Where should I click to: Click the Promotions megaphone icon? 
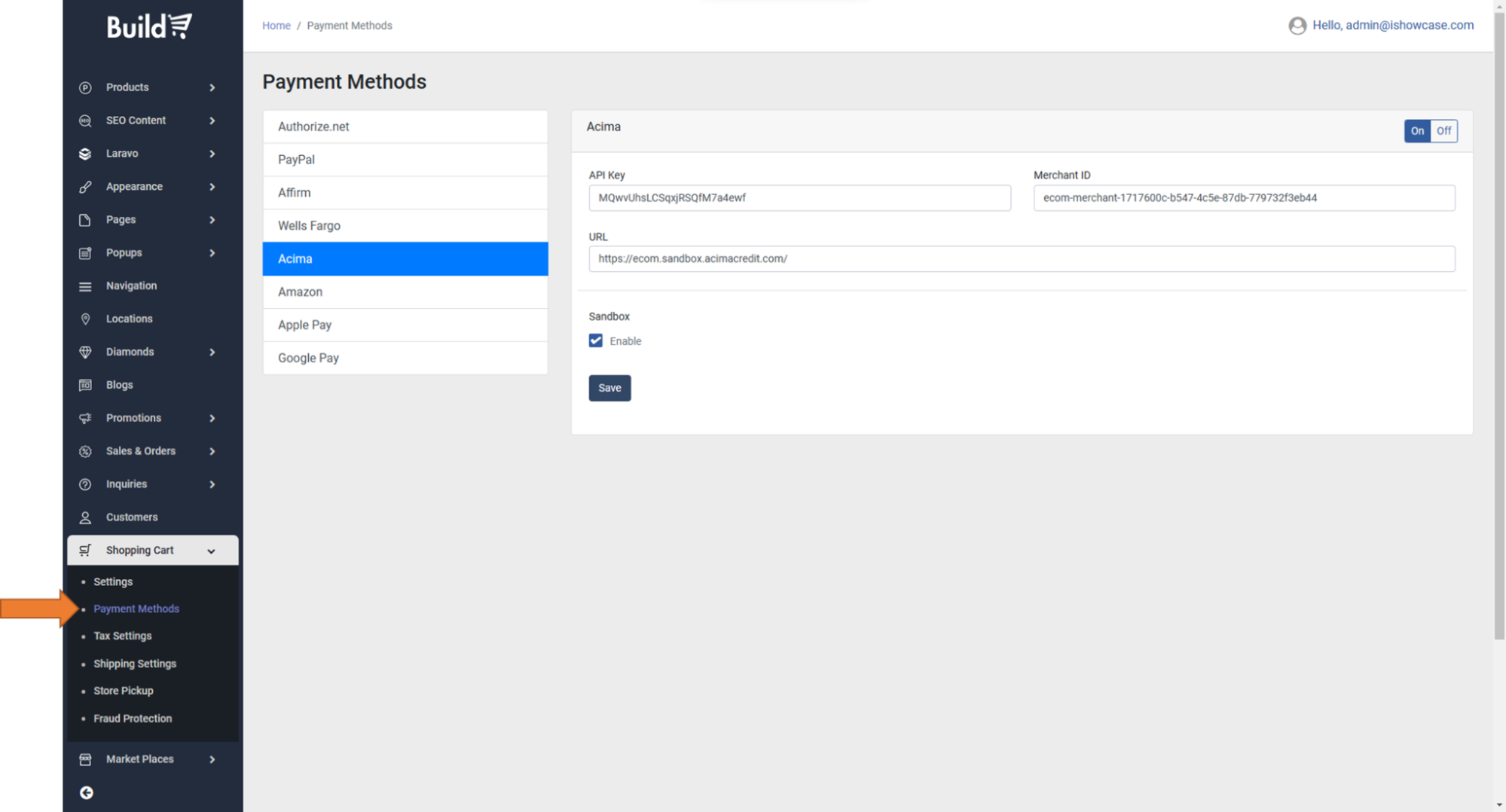click(x=85, y=418)
